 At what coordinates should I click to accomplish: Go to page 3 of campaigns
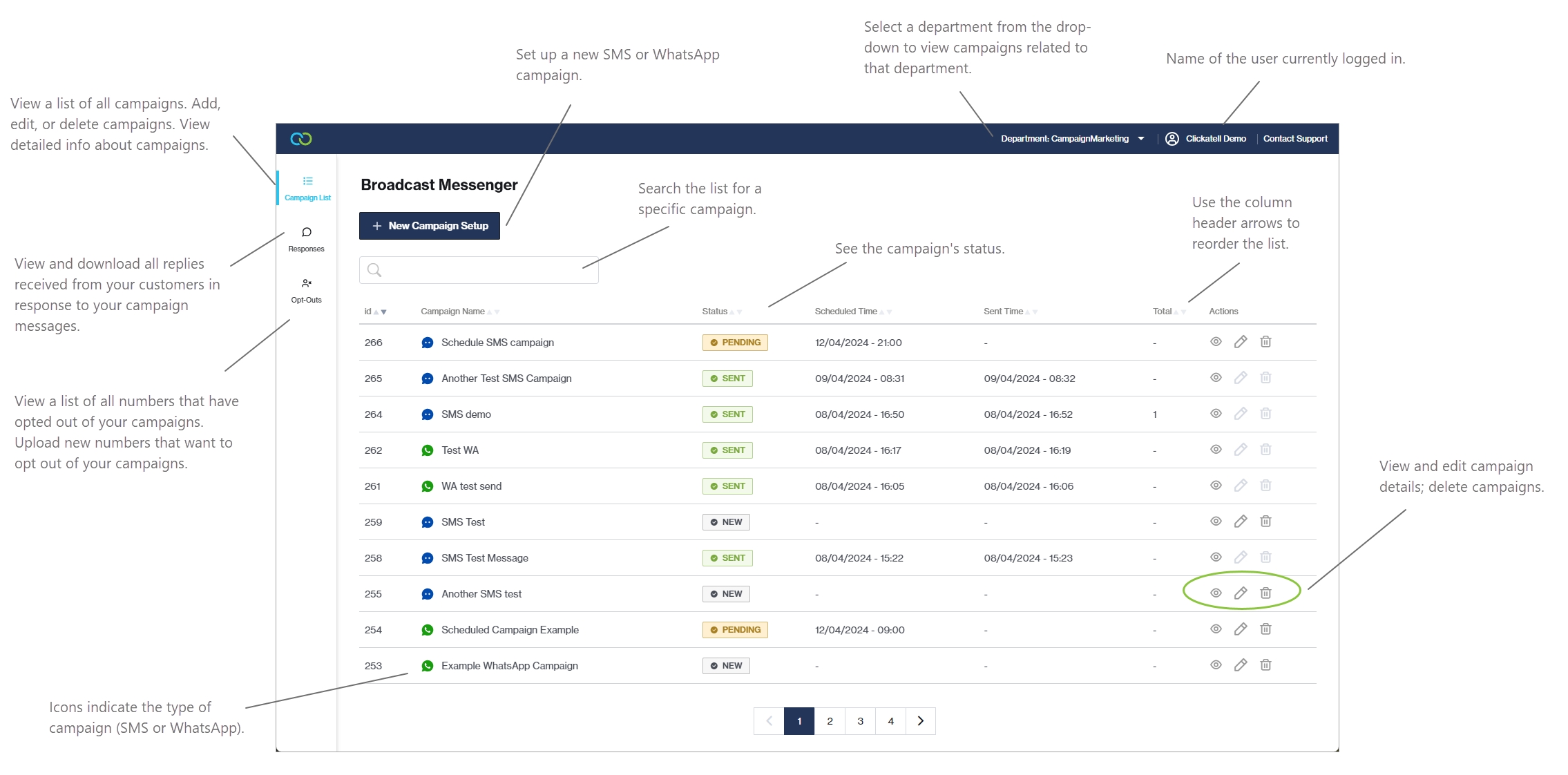click(860, 721)
